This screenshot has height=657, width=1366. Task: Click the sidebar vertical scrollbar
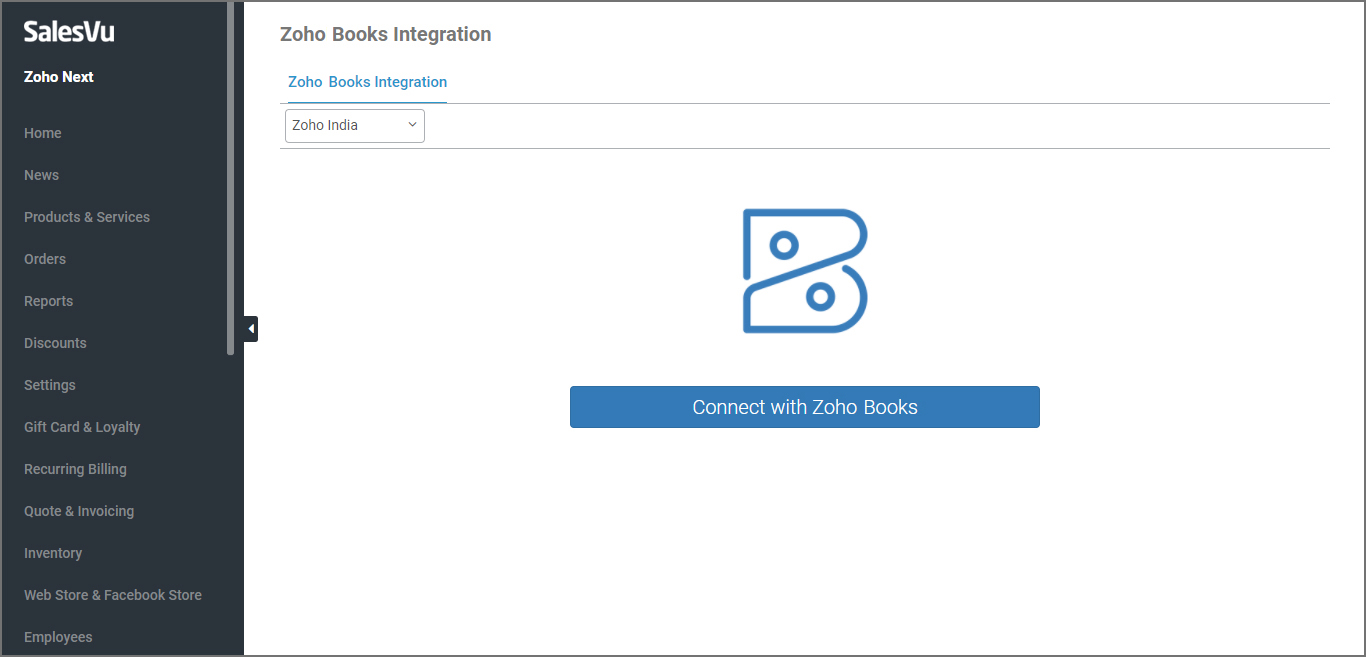tap(231, 180)
